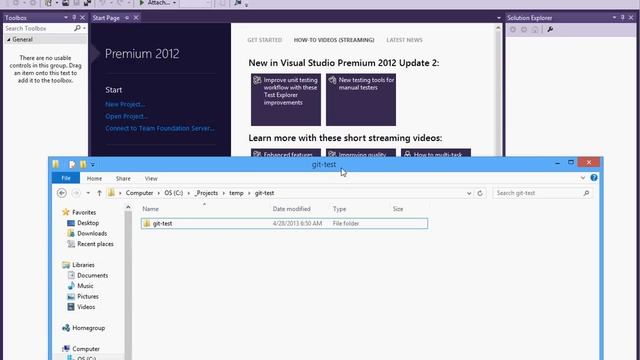Viewport: 640px width, 360px height.
Task: Click the Explorer window system folder icon
Action: point(56,164)
